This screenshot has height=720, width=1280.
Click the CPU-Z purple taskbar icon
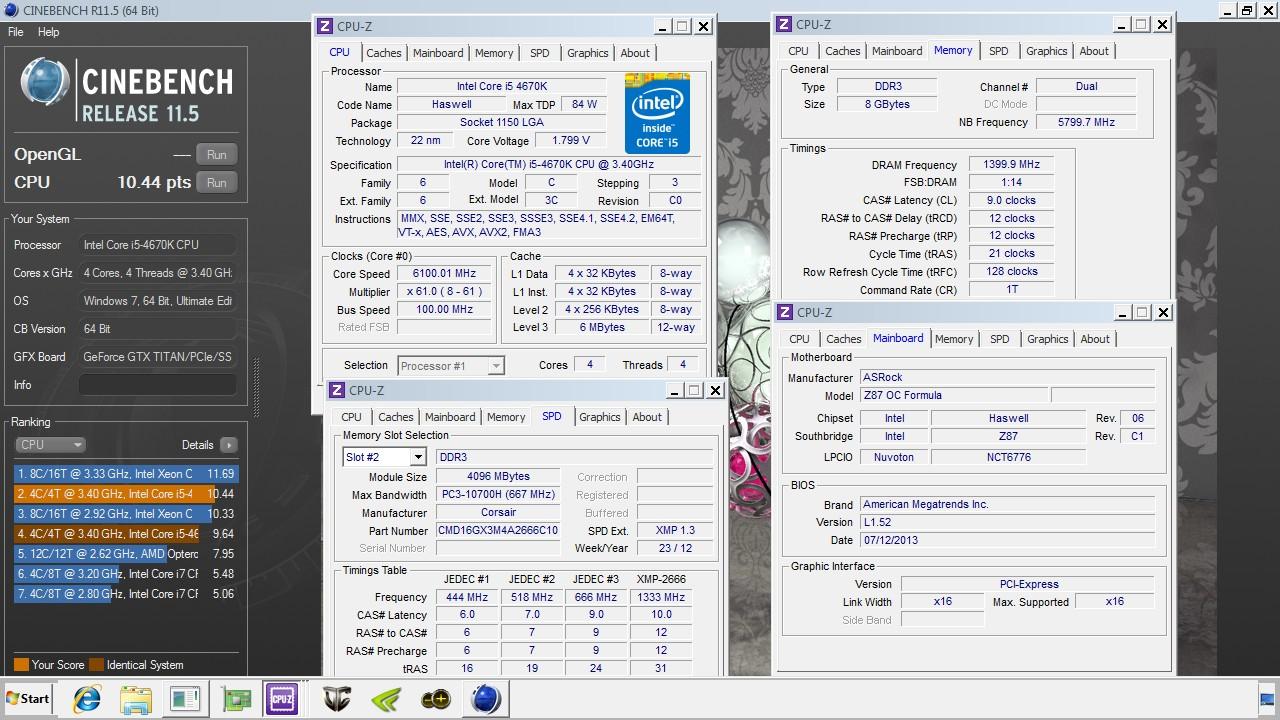[x=283, y=699]
